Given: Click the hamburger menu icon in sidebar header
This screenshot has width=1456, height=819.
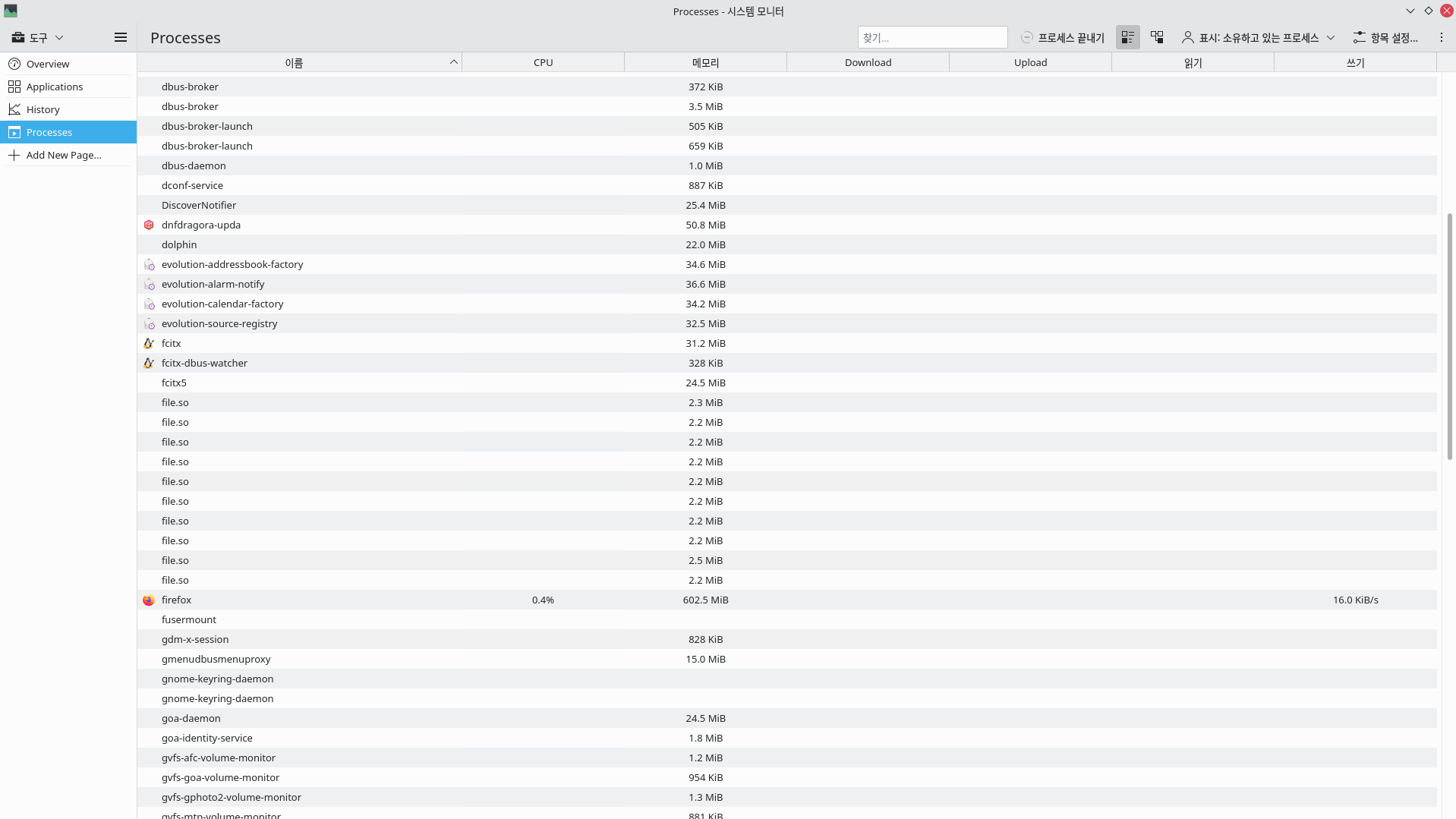Looking at the screenshot, I should (x=120, y=37).
